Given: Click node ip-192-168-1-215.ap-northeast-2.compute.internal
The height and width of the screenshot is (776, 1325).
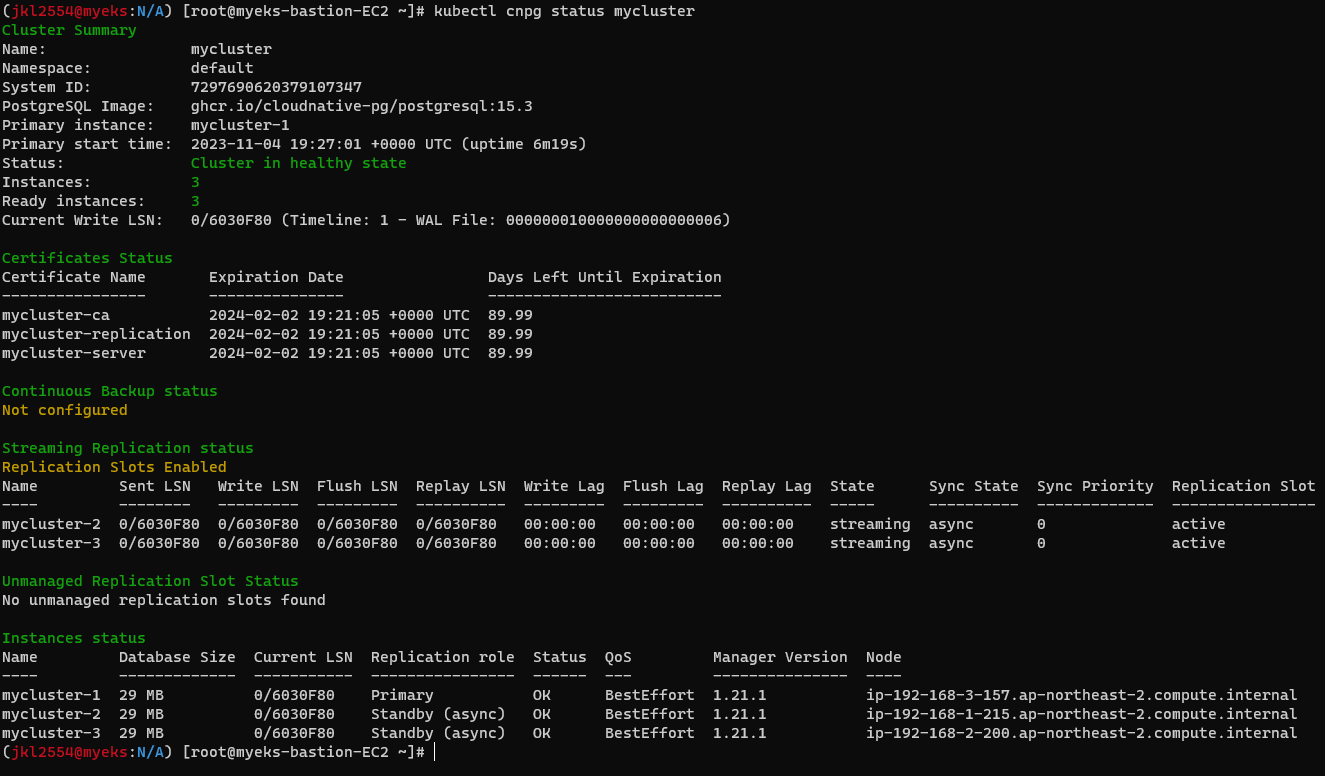Looking at the screenshot, I should [1082, 714].
